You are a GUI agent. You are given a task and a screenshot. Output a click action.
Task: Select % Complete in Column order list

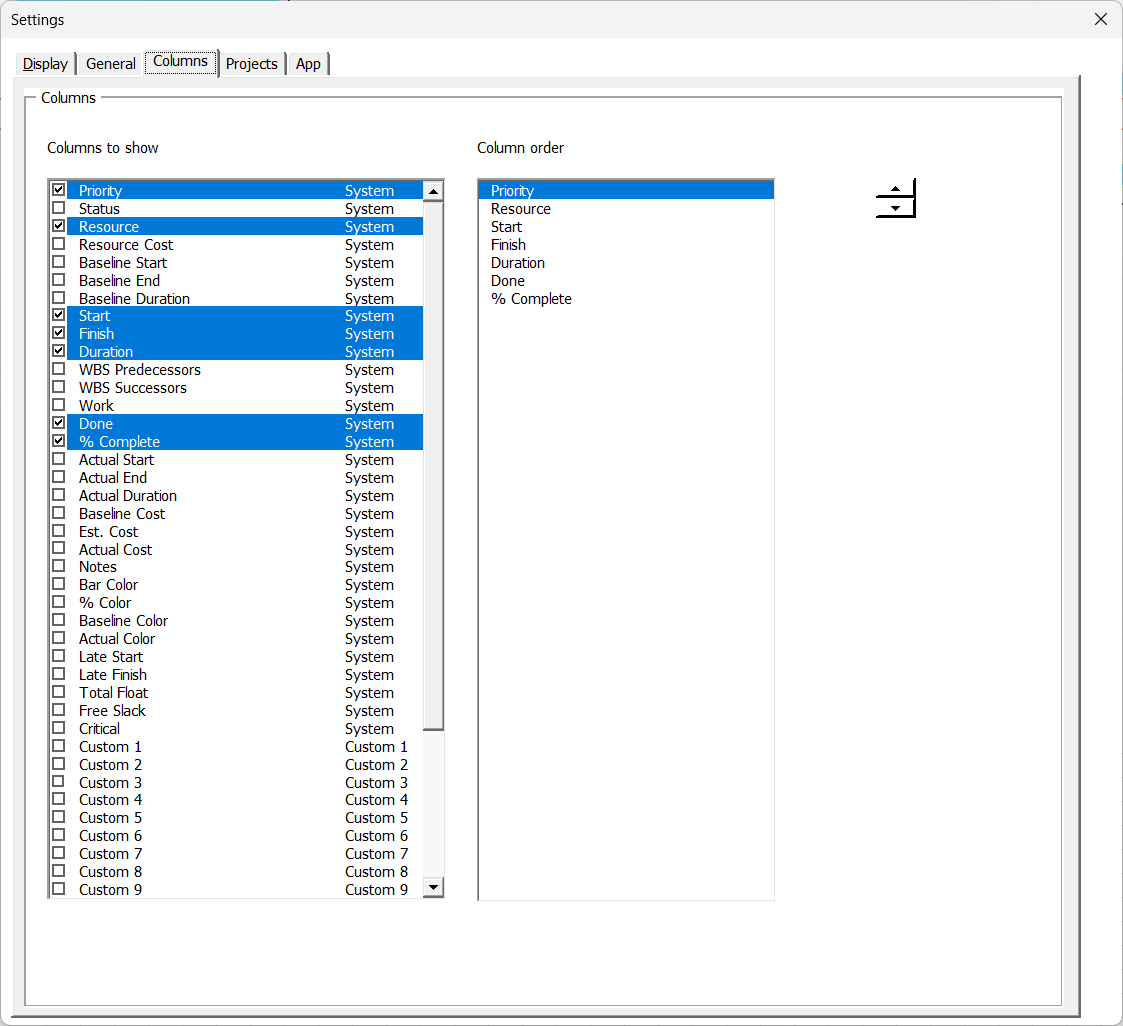pos(626,299)
